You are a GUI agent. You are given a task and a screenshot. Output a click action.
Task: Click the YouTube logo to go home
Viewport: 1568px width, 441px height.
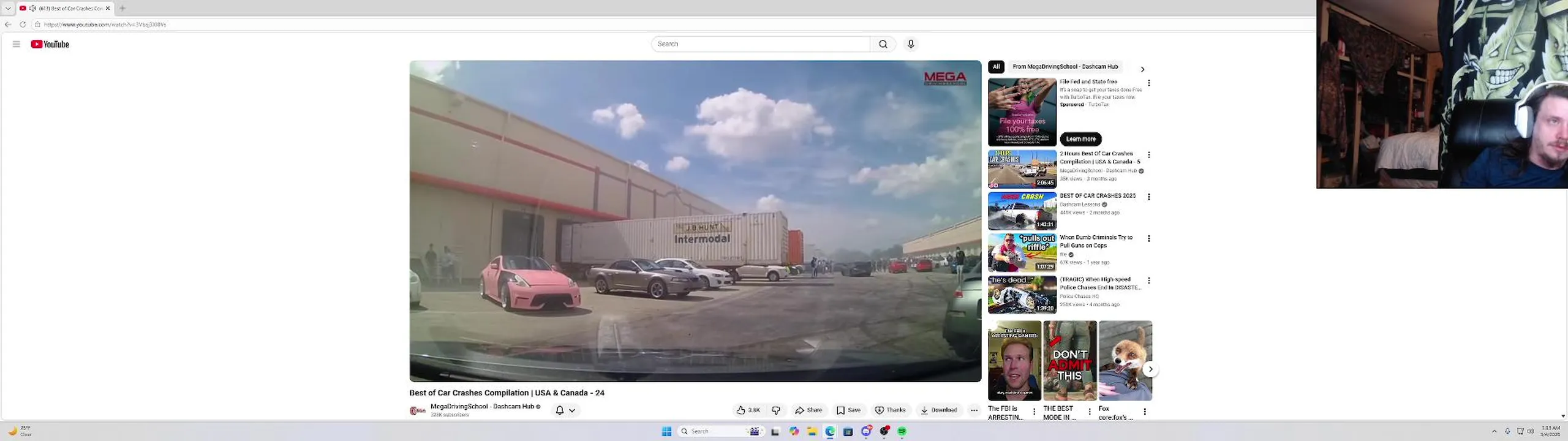point(50,44)
